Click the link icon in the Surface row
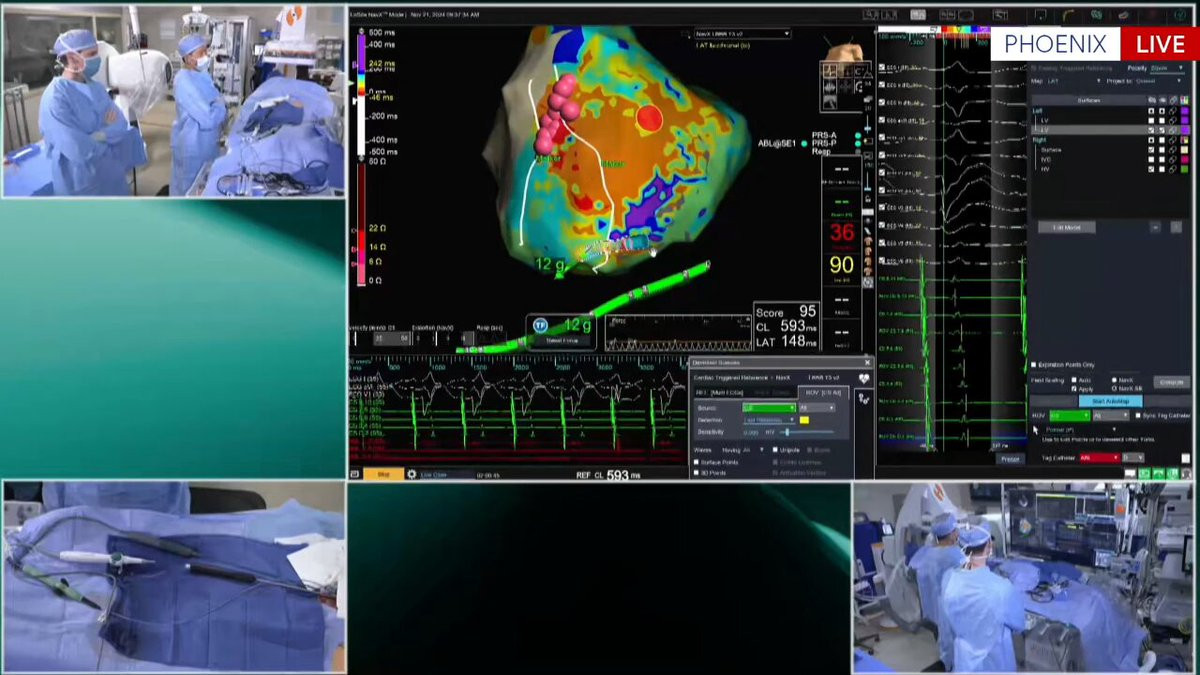This screenshot has height=675, width=1200. click(x=1173, y=150)
